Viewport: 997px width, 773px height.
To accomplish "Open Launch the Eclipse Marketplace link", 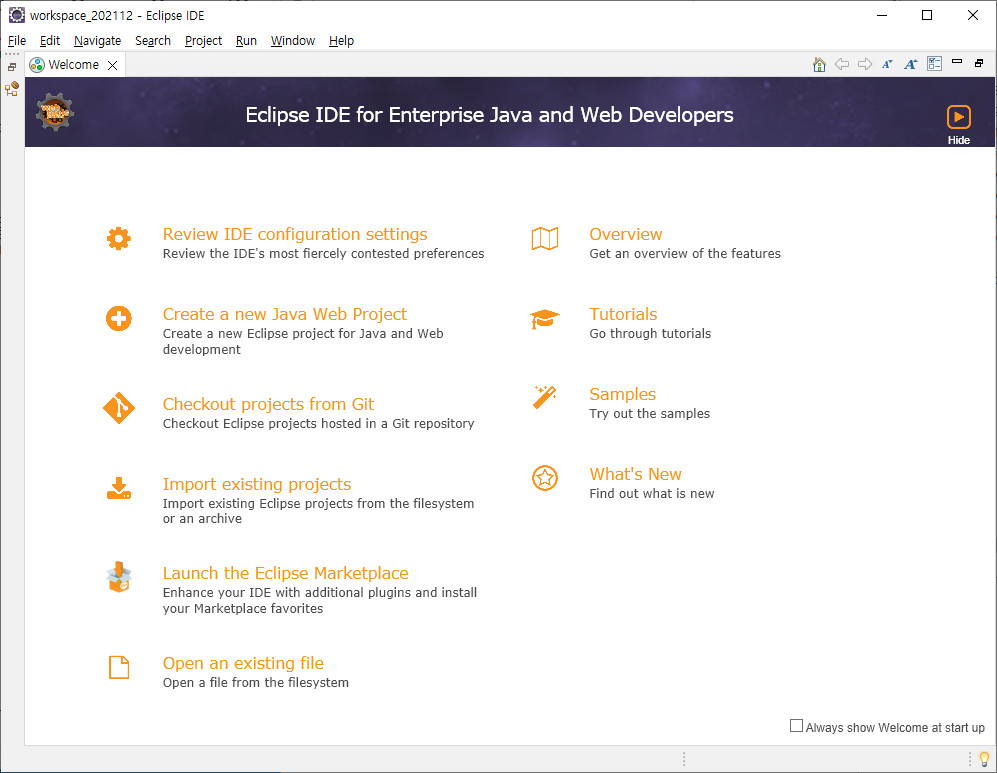I will click(x=285, y=573).
